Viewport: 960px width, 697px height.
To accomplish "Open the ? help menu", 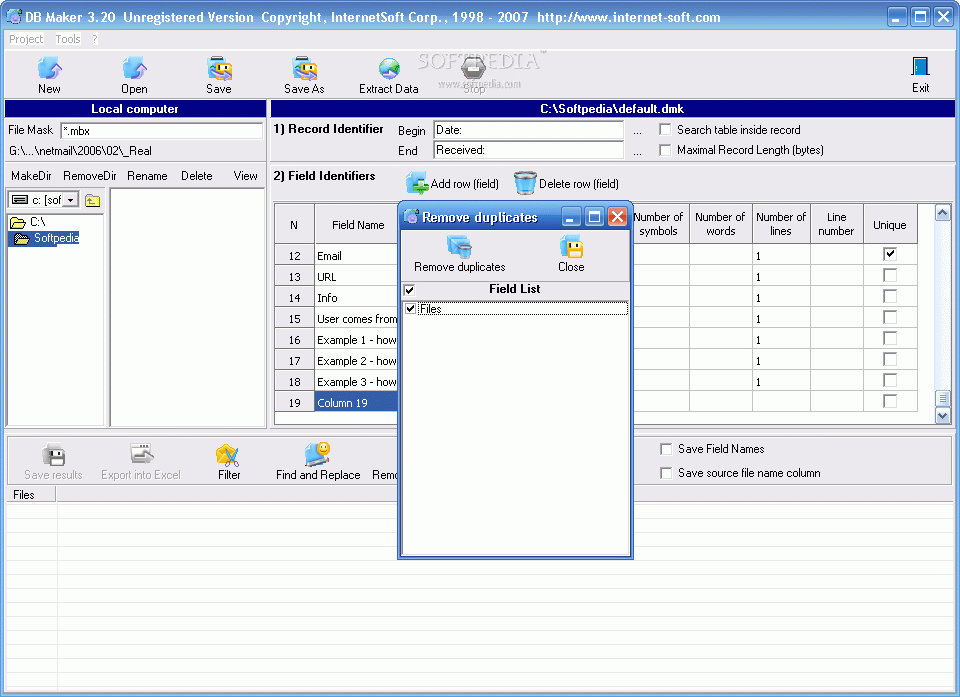I will (x=95, y=39).
